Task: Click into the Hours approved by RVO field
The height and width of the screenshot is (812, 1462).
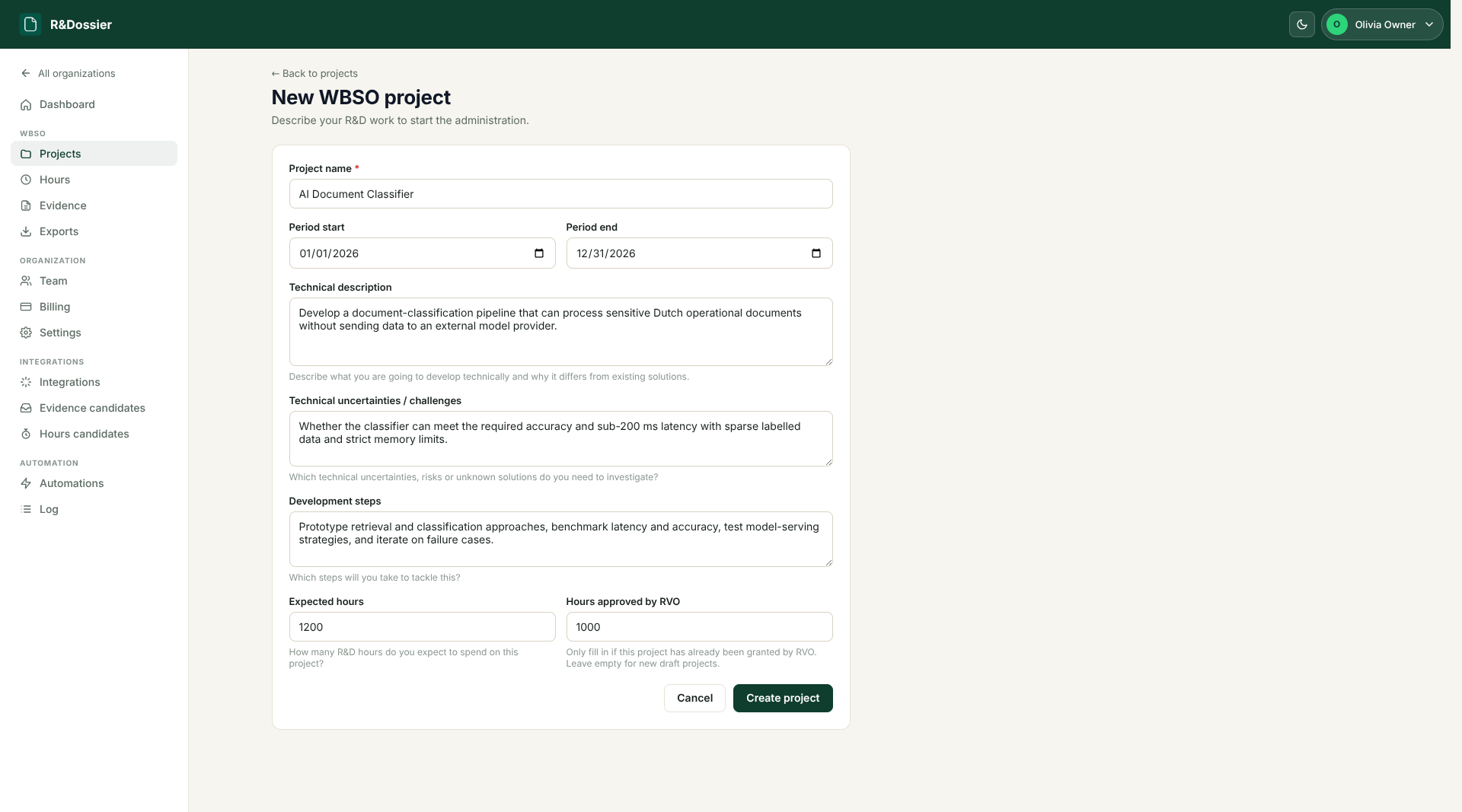Action: 699,626
